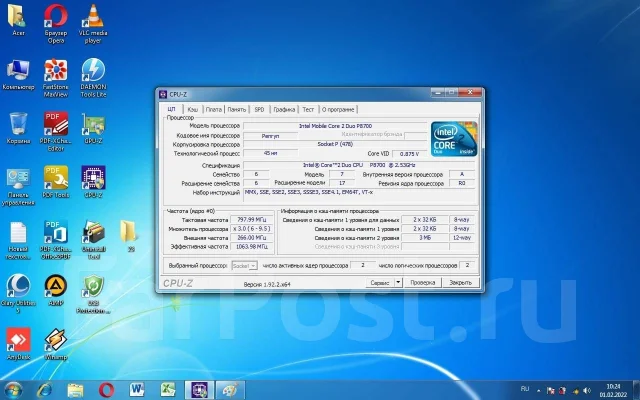
Task: Switch to the Кэш tab
Action: [x=193, y=109]
